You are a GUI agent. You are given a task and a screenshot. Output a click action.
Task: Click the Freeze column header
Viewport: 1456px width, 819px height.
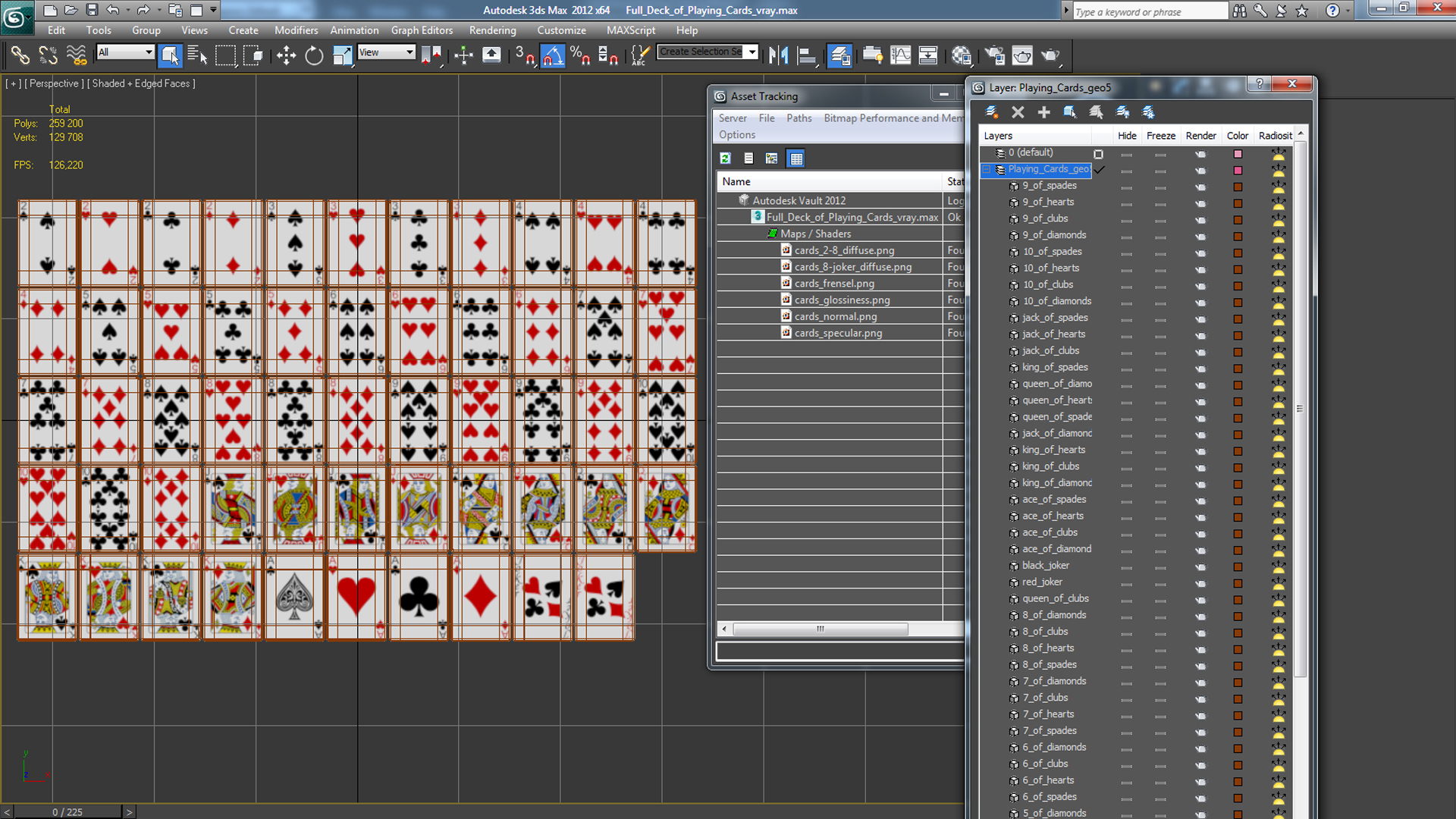click(x=1160, y=136)
